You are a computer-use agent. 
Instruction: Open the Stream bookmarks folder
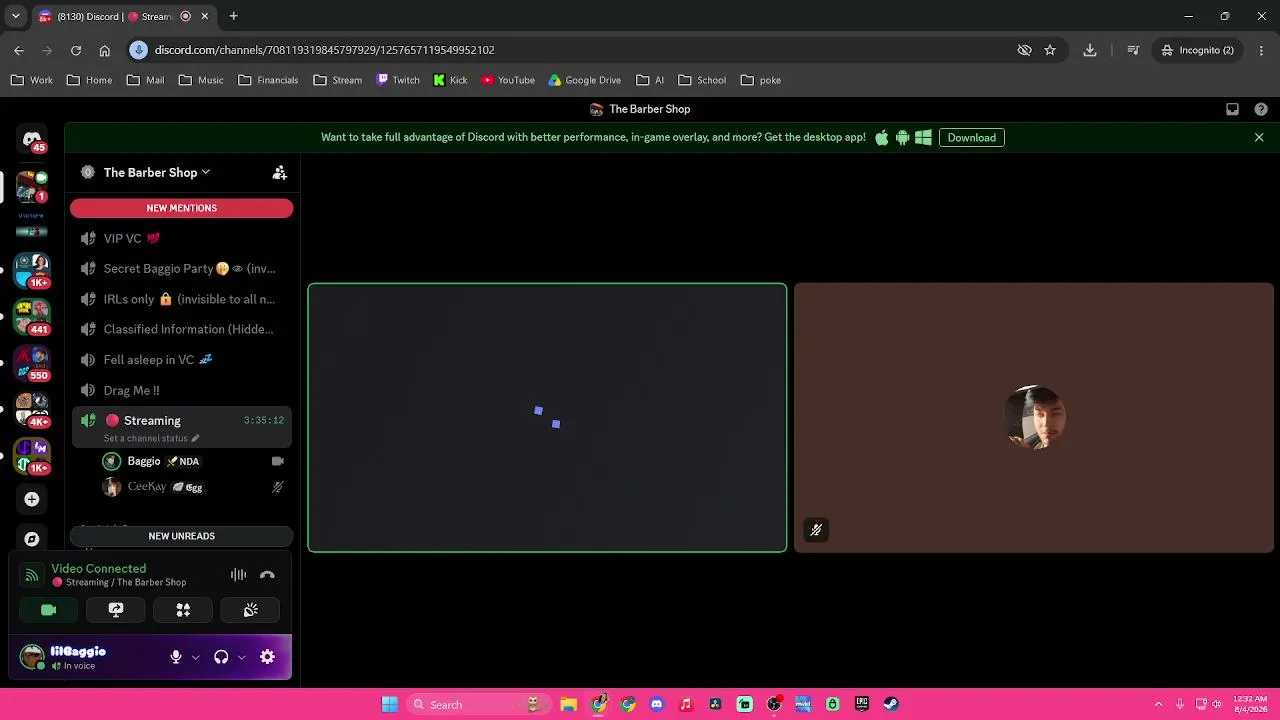338,80
